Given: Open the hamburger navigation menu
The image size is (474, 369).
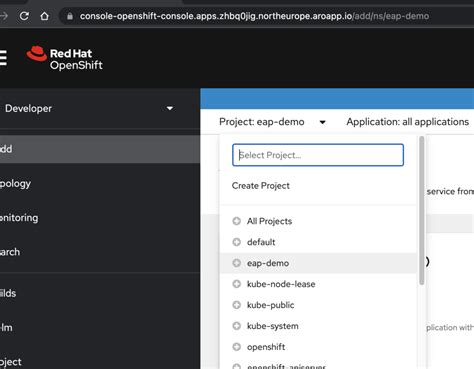Looking at the screenshot, I should 3,58.
